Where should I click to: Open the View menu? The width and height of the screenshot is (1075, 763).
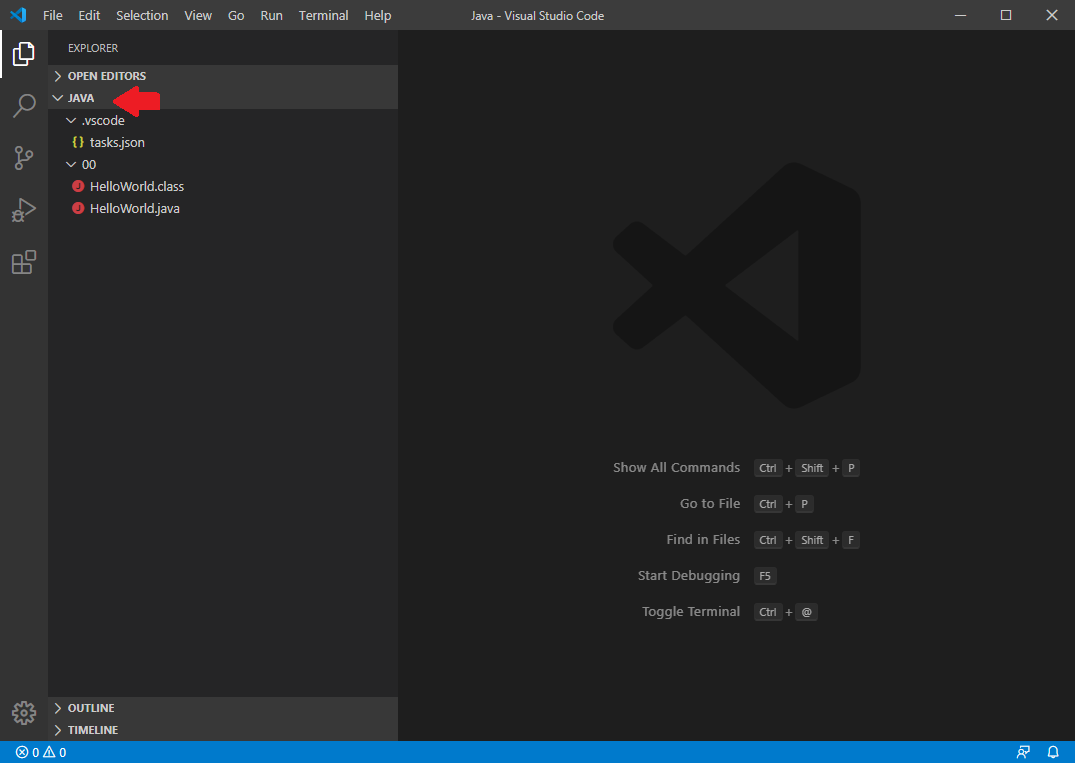coord(198,15)
